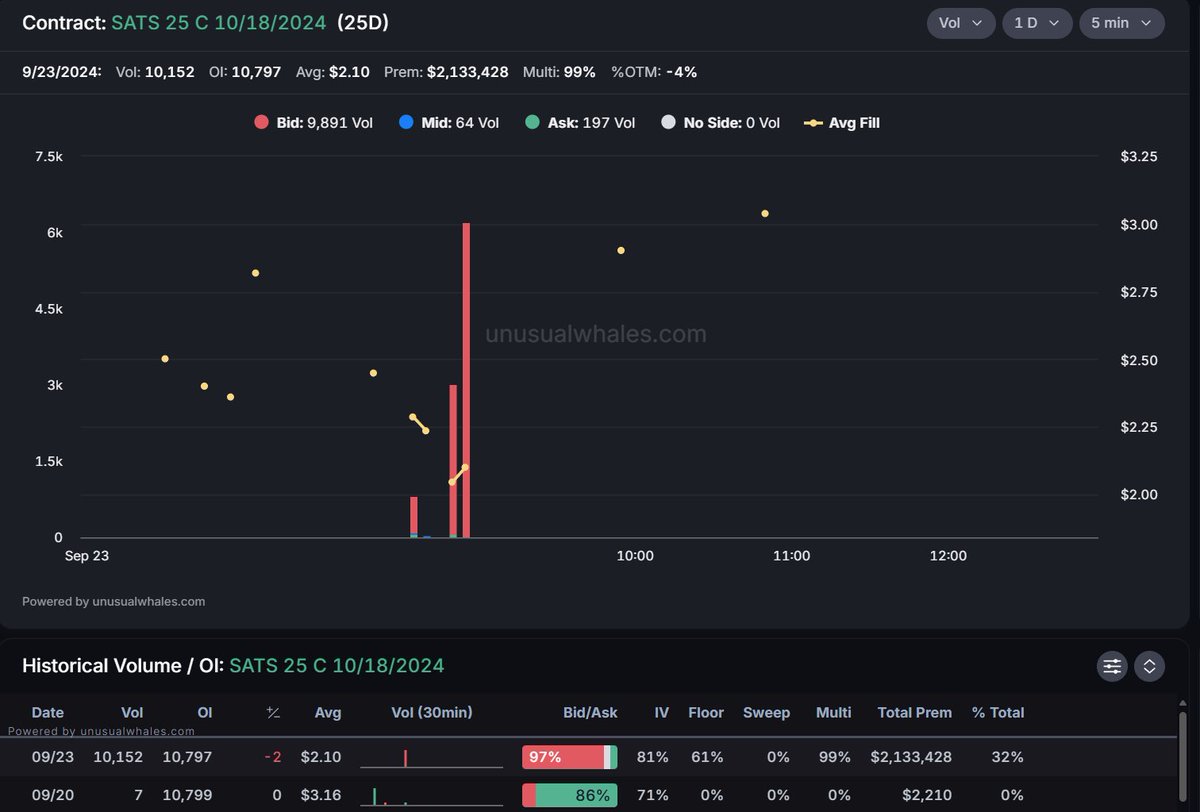Click the $2,133,428 total premium cell

tap(911, 757)
